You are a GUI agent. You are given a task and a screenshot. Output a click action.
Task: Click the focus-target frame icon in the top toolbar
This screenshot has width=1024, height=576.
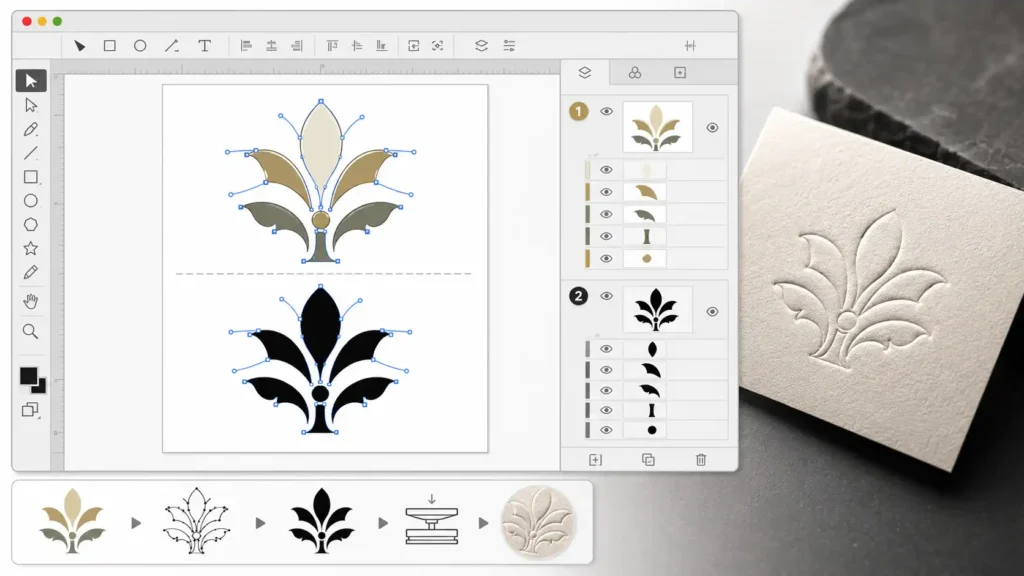[x=438, y=46]
